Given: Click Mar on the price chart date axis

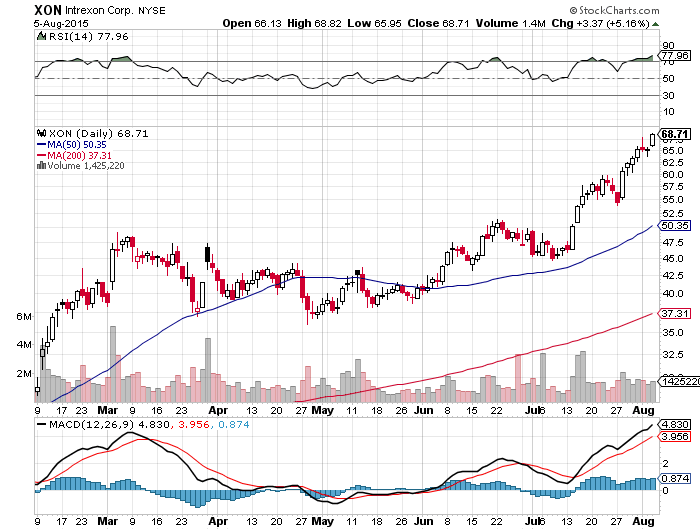Looking at the screenshot, I should click(x=108, y=410).
